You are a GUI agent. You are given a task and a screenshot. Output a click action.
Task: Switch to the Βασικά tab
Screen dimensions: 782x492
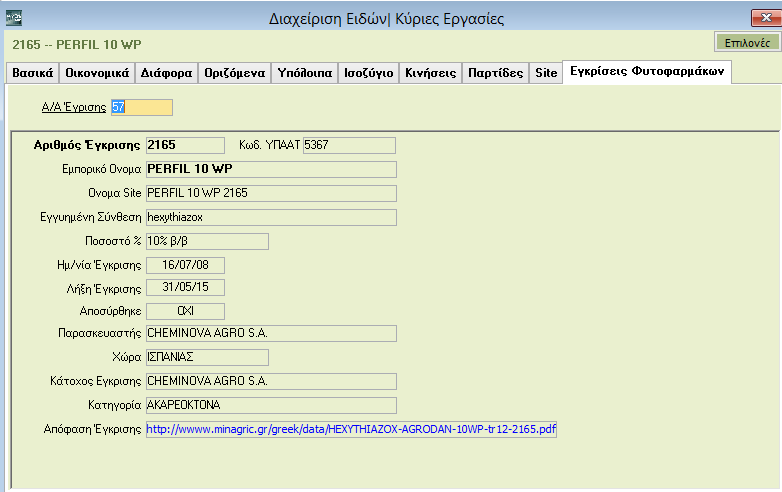point(32,73)
